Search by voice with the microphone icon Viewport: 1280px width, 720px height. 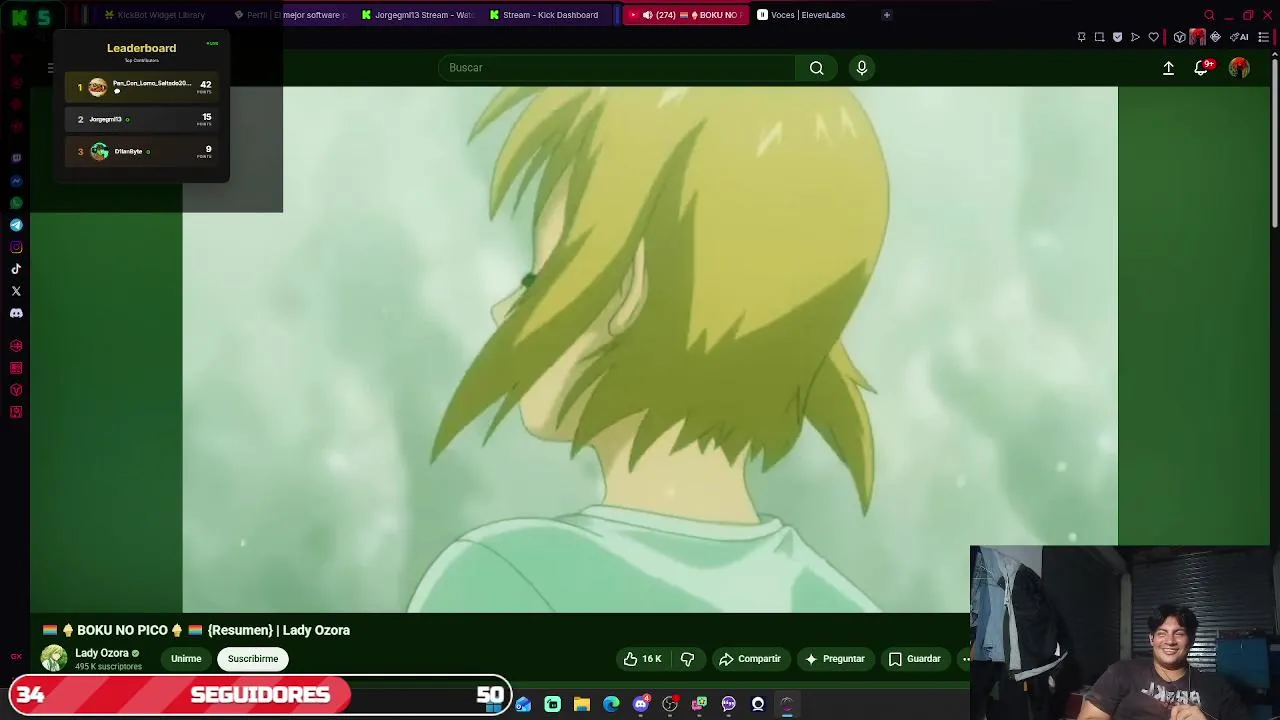pos(862,67)
